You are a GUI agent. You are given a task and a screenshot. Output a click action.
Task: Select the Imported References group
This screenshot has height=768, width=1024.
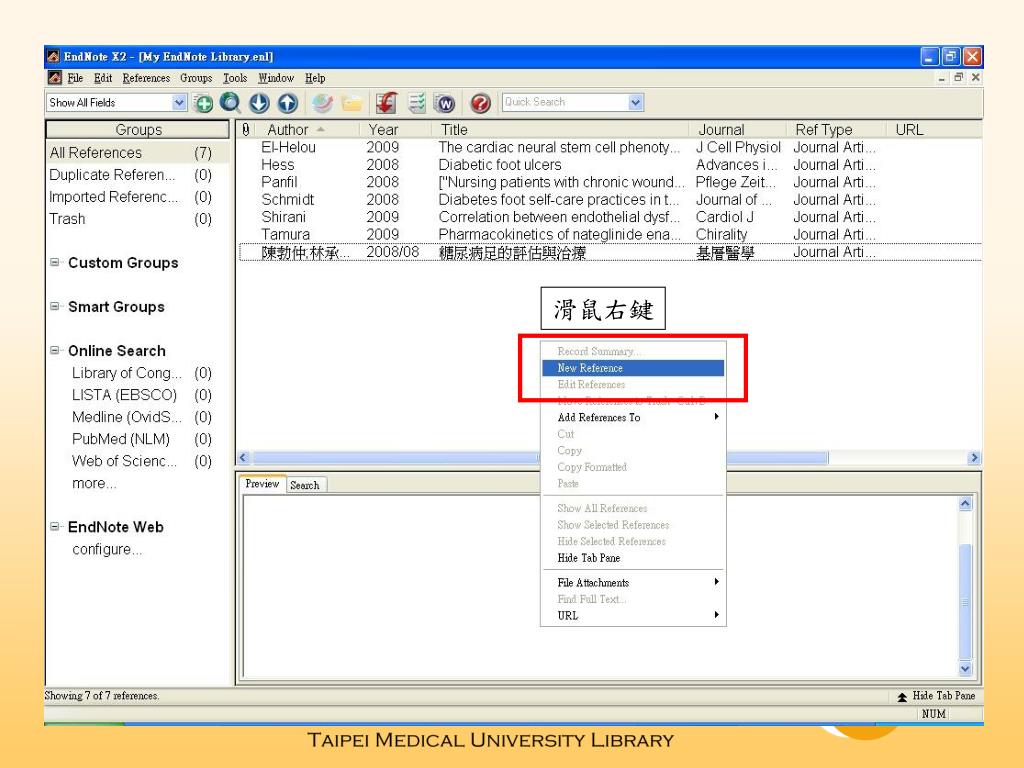pyautogui.click(x=137, y=197)
